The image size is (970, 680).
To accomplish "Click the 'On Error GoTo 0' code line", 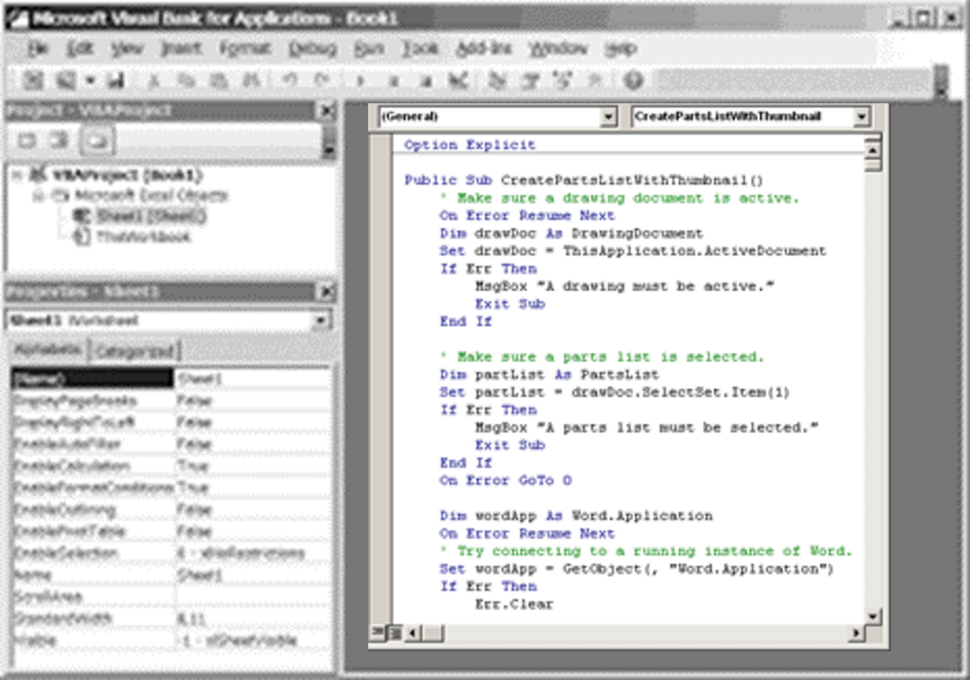I will tap(505, 480).
